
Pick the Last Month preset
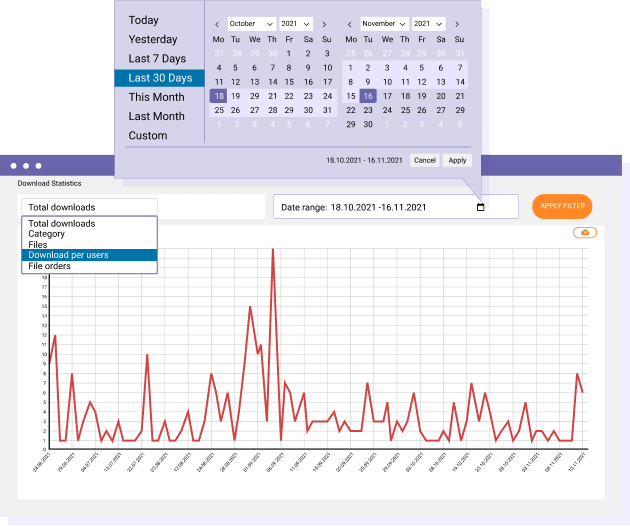pyautogui.click(x=156, y=117)
